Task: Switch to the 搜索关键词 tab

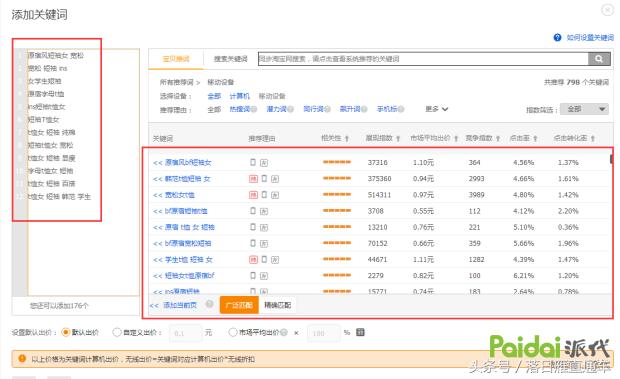Action: click(x=231, y=59)
